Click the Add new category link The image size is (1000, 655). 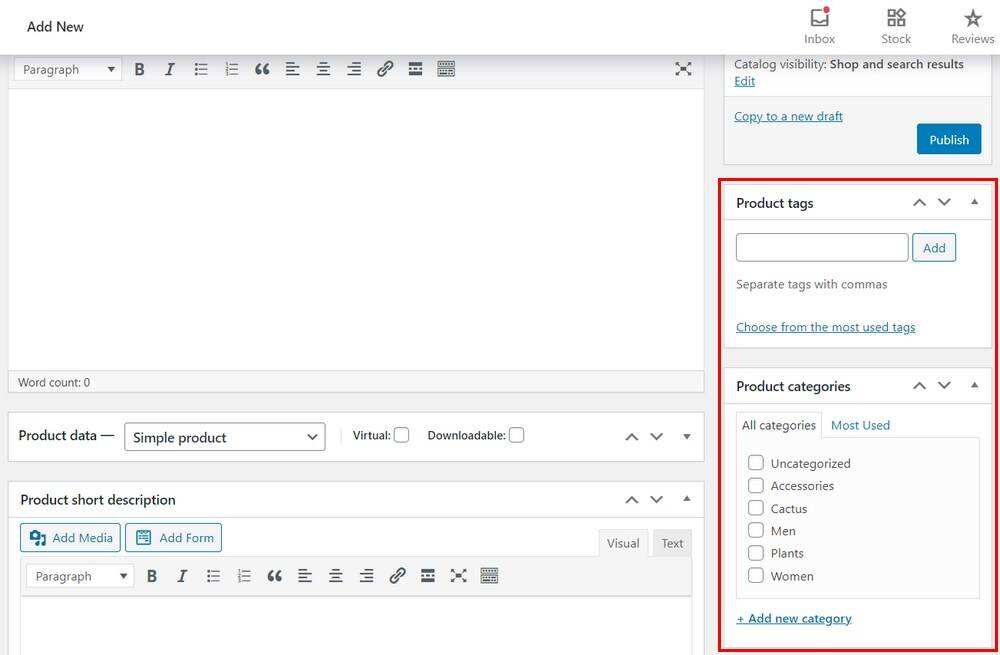[x=794, y=618]
